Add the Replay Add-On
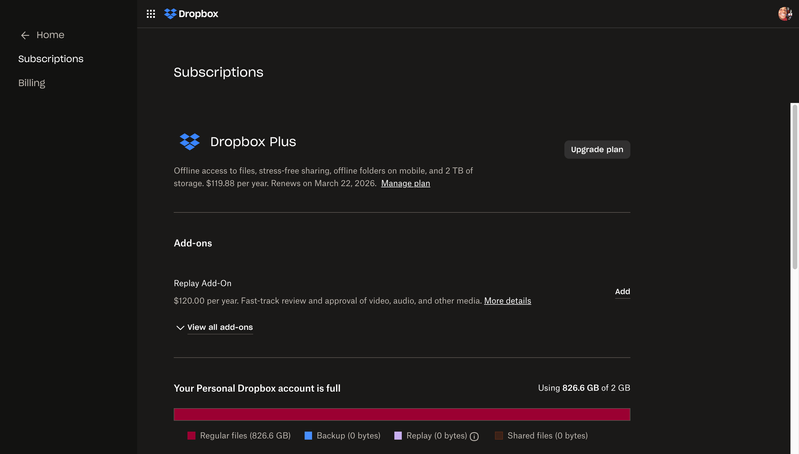Screen dimensions: 799x454 (x=622, y=292)
